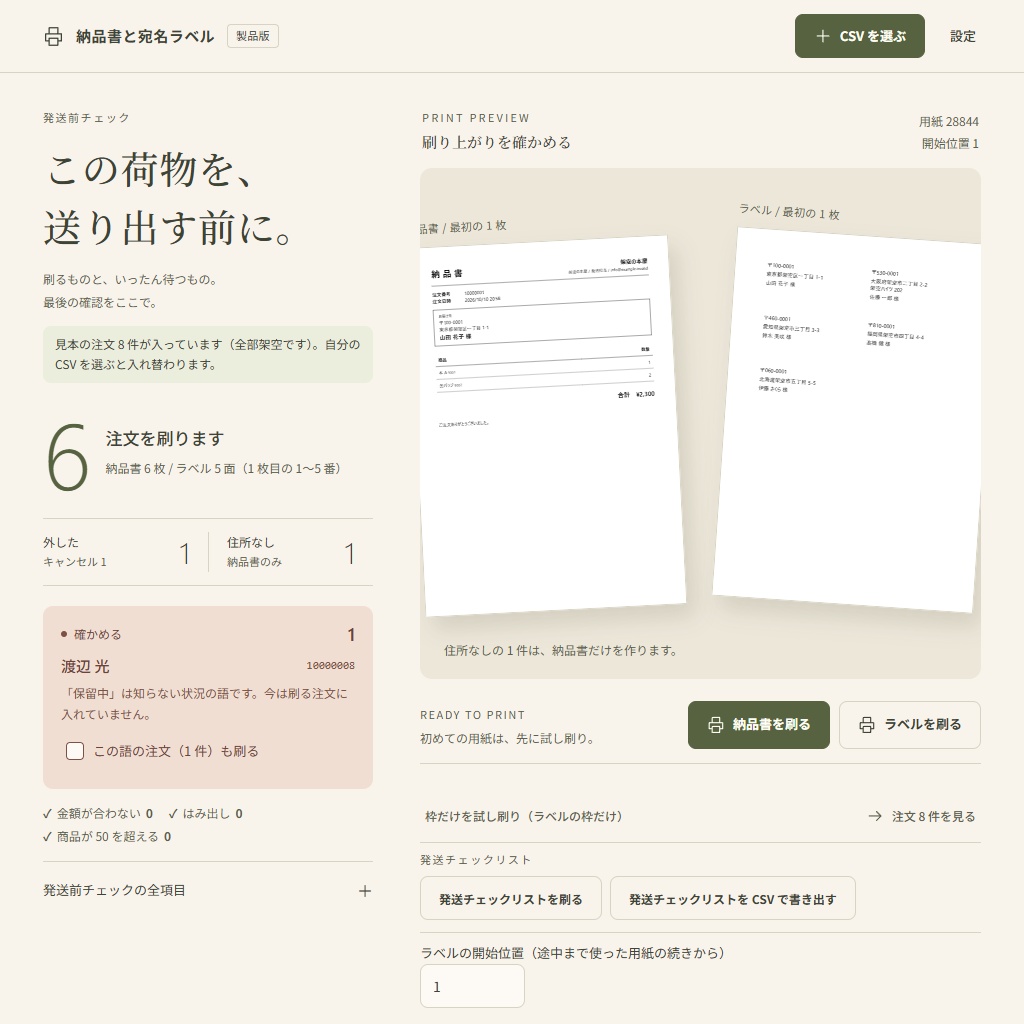Print packing slips with 納品書を刷る
1024x1024 pixels.
[758, 725]
